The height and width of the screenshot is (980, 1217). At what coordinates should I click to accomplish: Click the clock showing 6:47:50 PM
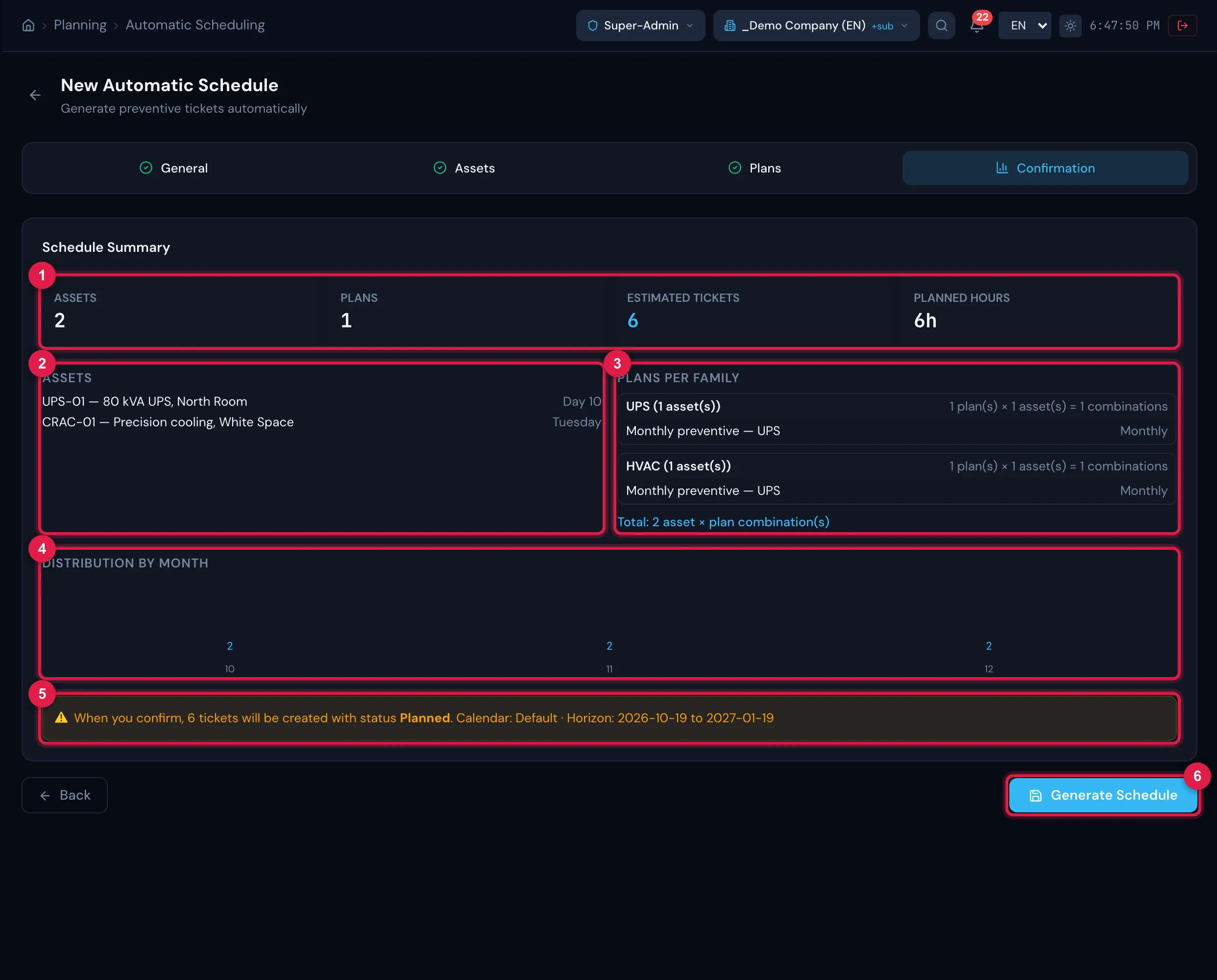coord(1124,25)
